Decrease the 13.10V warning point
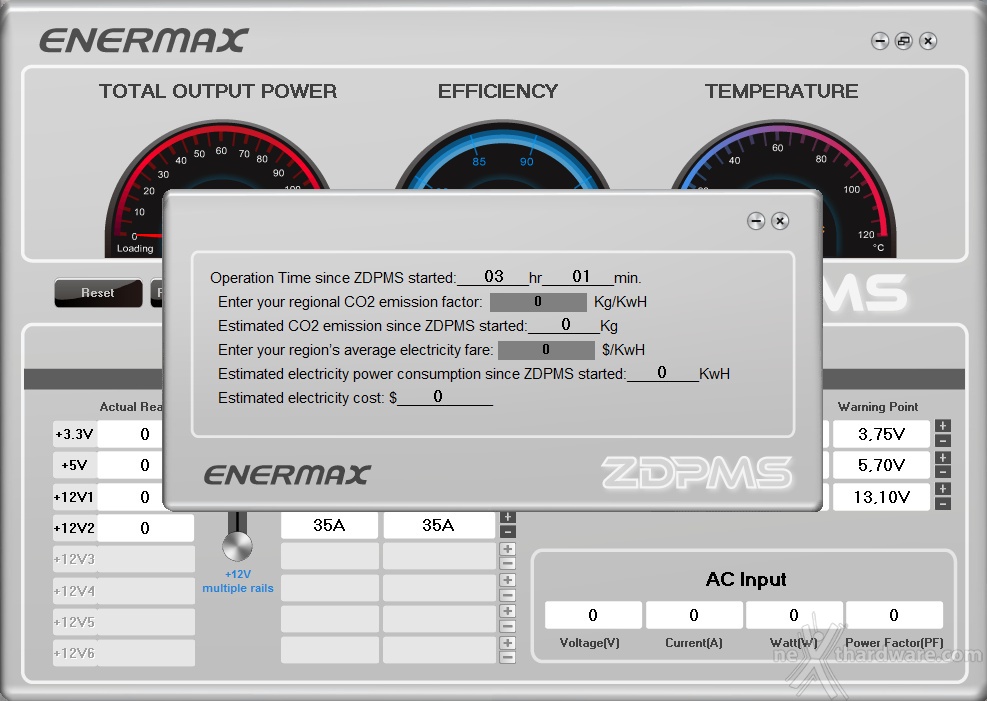The height and width of the screenshot is (701, 987). pos(942,503)
